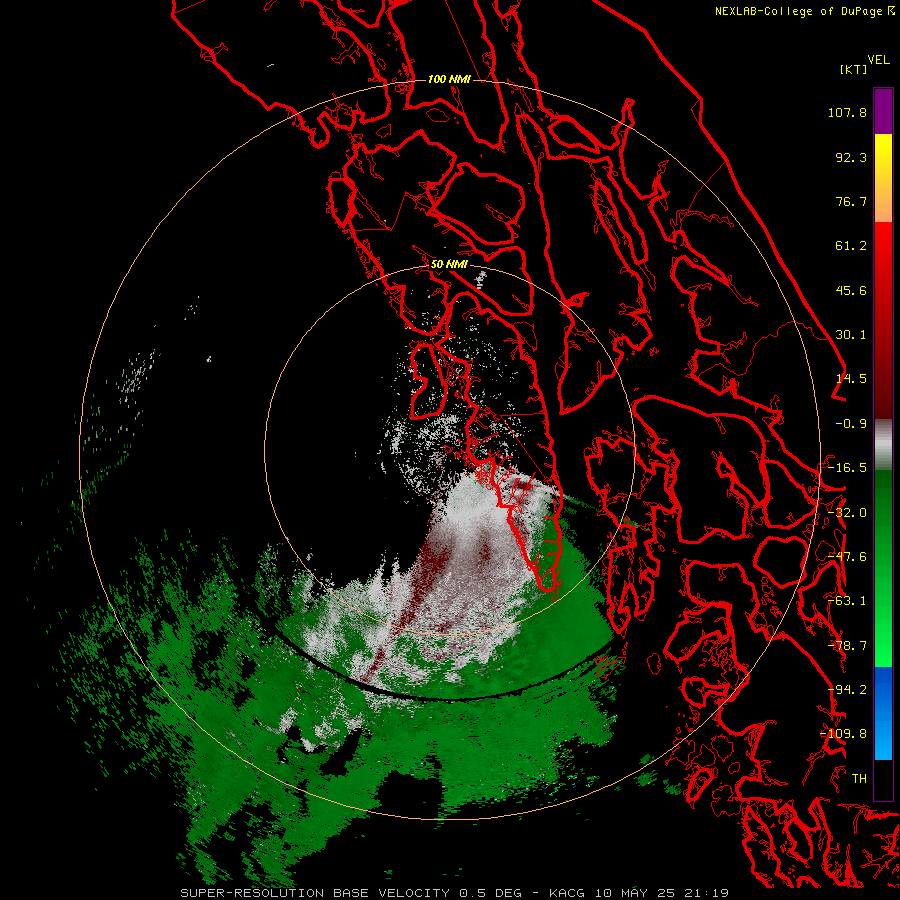Click the 107.8 velocity scale value
Image resolution: width=900 pixels, height=900 pixels.
point(847,112)
